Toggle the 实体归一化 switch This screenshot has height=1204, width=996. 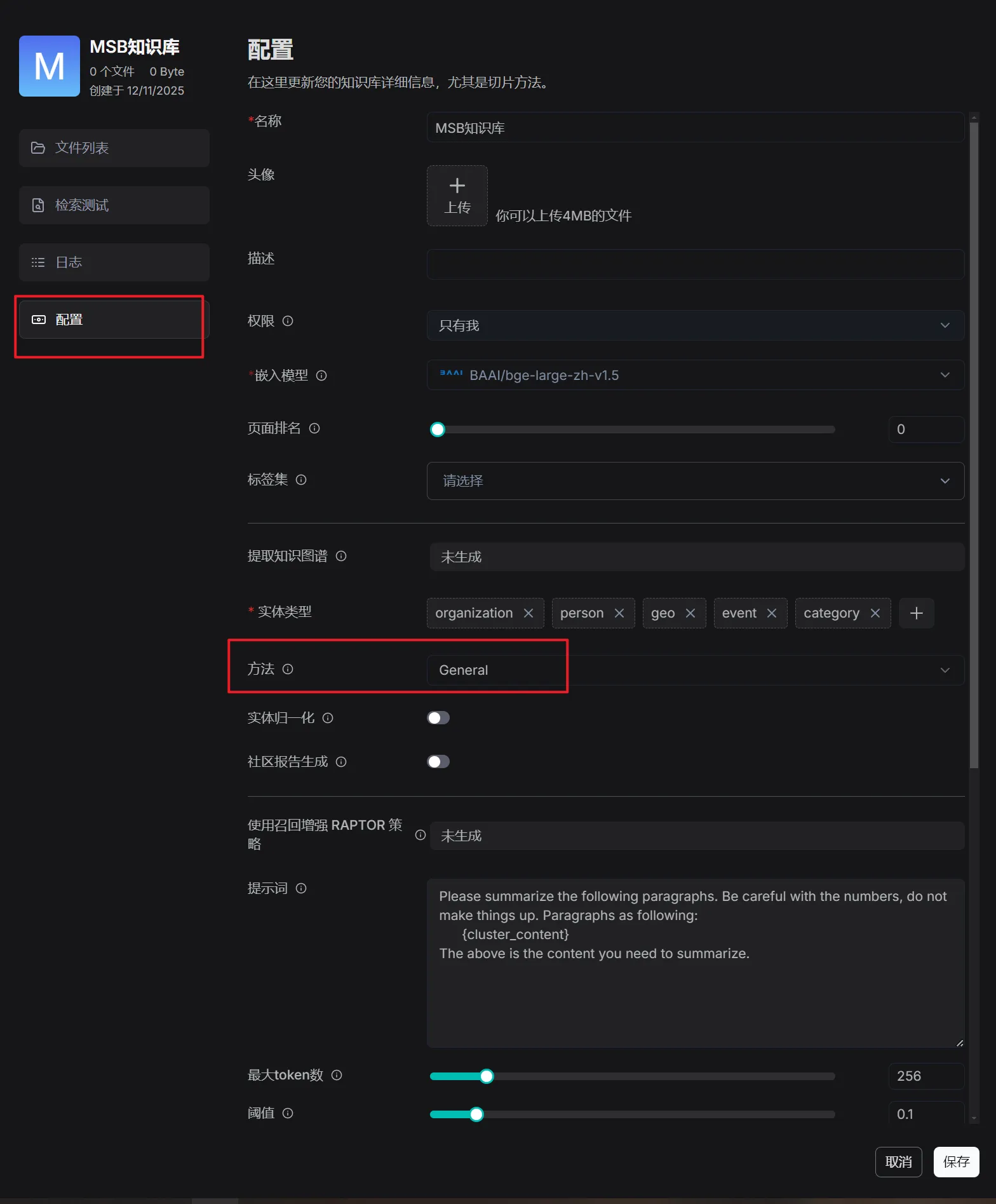pyautogui.click(x=438, y=718)
